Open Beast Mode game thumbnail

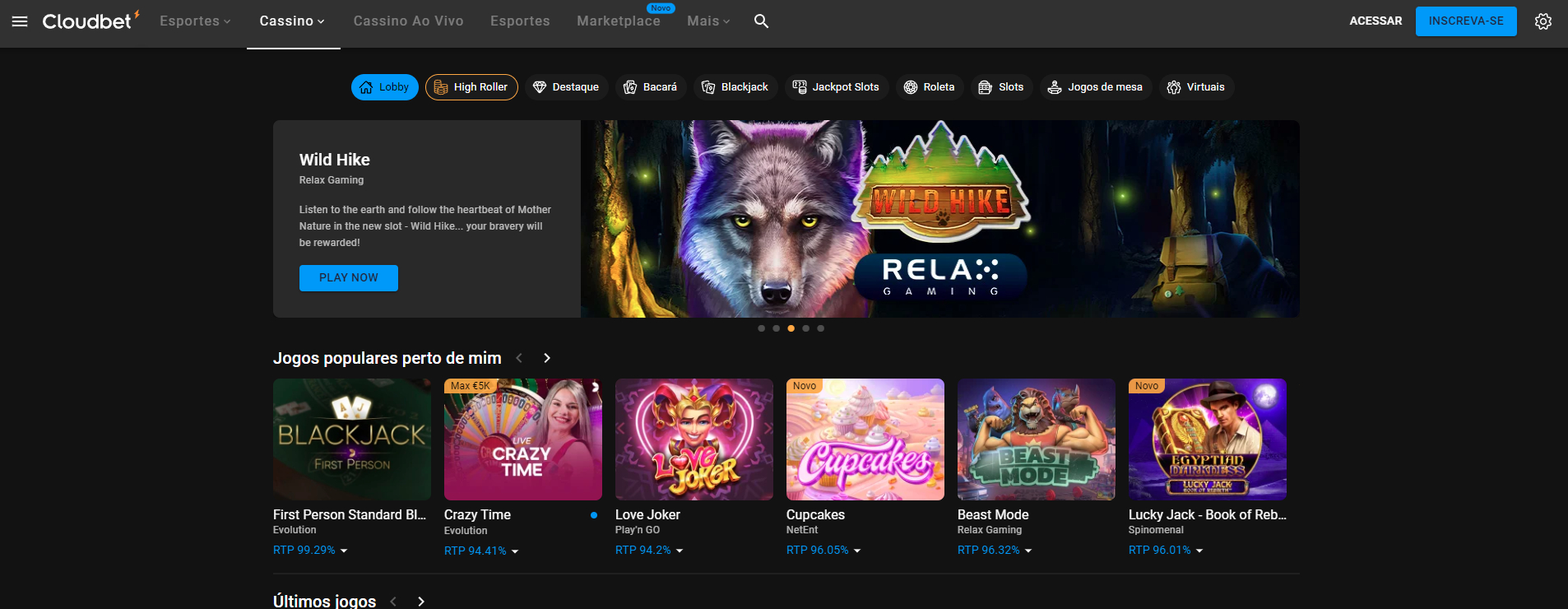click(x=1037, y=439)
